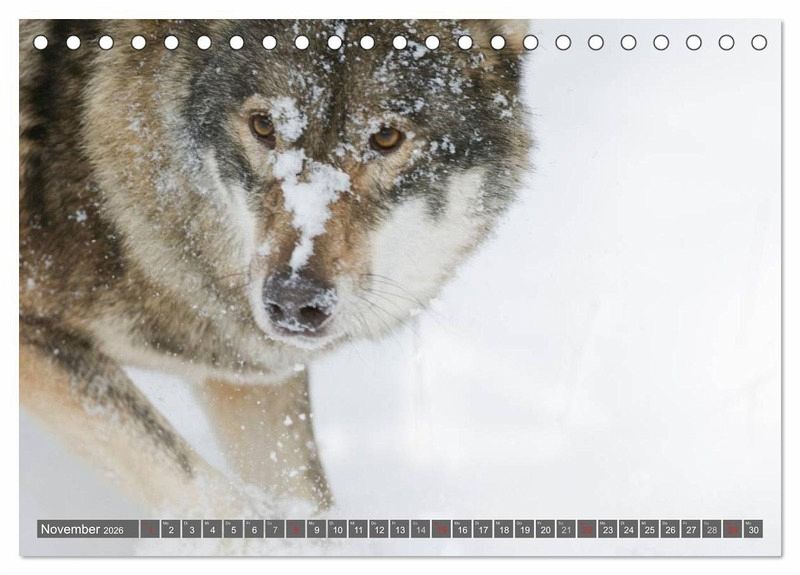Image resolution: width=800 pixels, height=575 pixels.
Task: Choose date 19 in the date row
Action: [x=524, y=529]
